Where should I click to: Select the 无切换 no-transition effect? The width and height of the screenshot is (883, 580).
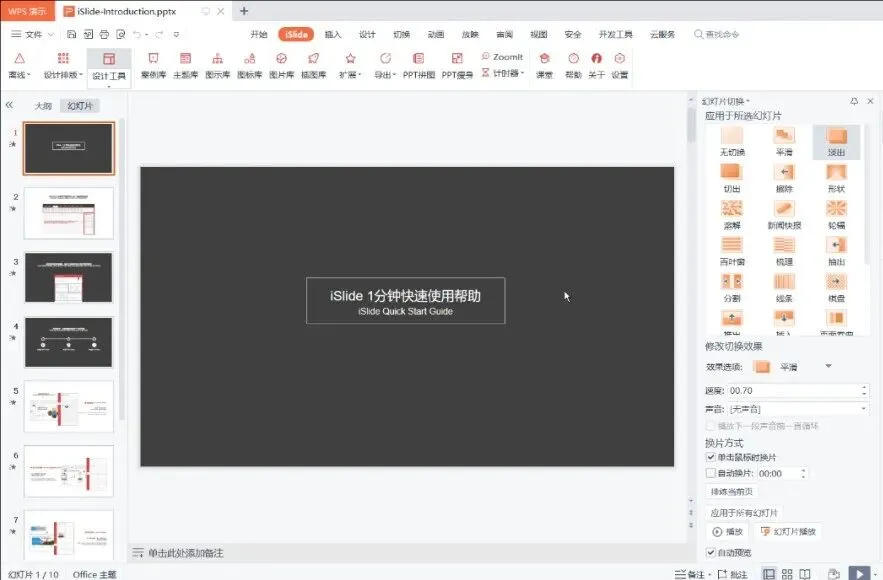(x=732, y=141)
